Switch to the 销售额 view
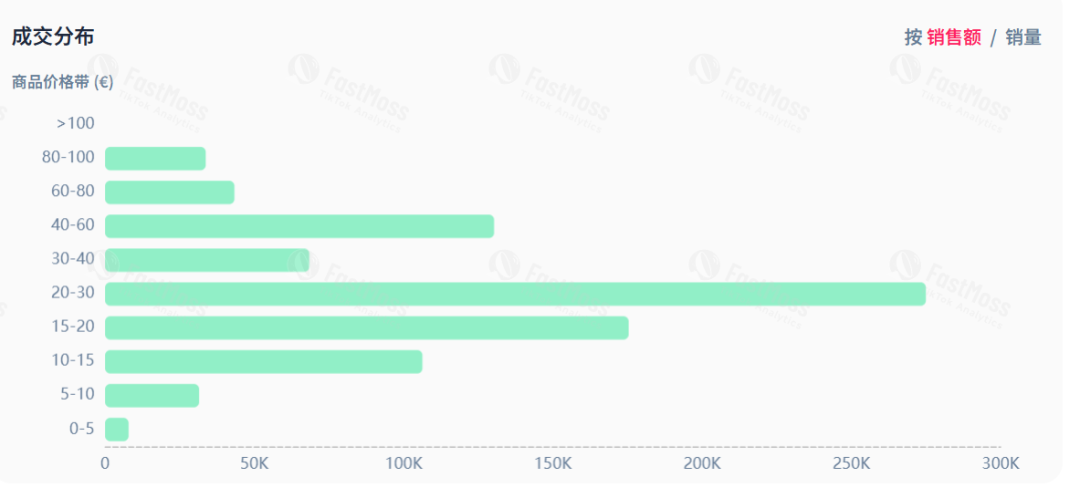 pyautogui.click(x=953, y=38)
